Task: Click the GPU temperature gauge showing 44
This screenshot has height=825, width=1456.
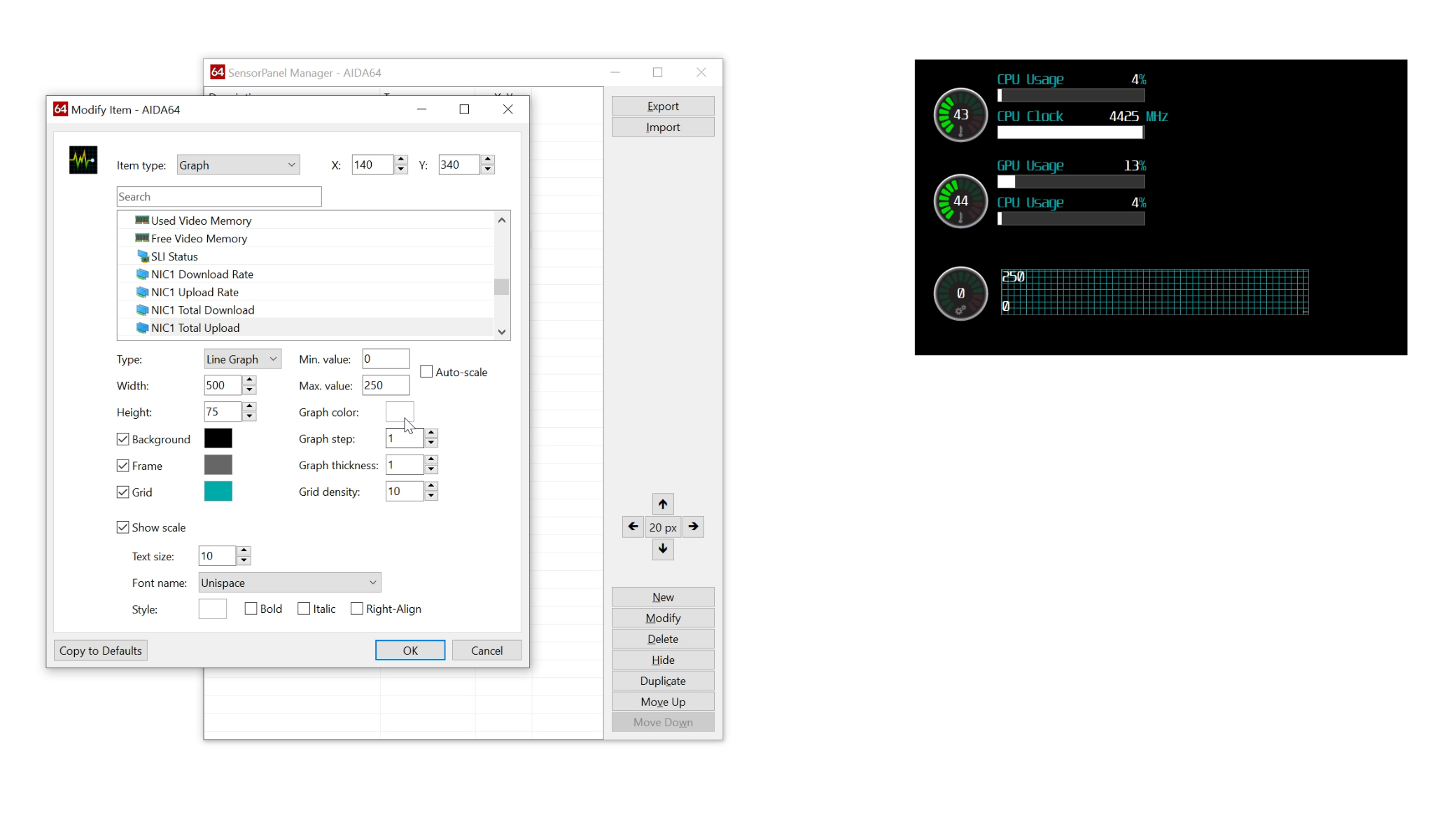Action: [960, 201]
